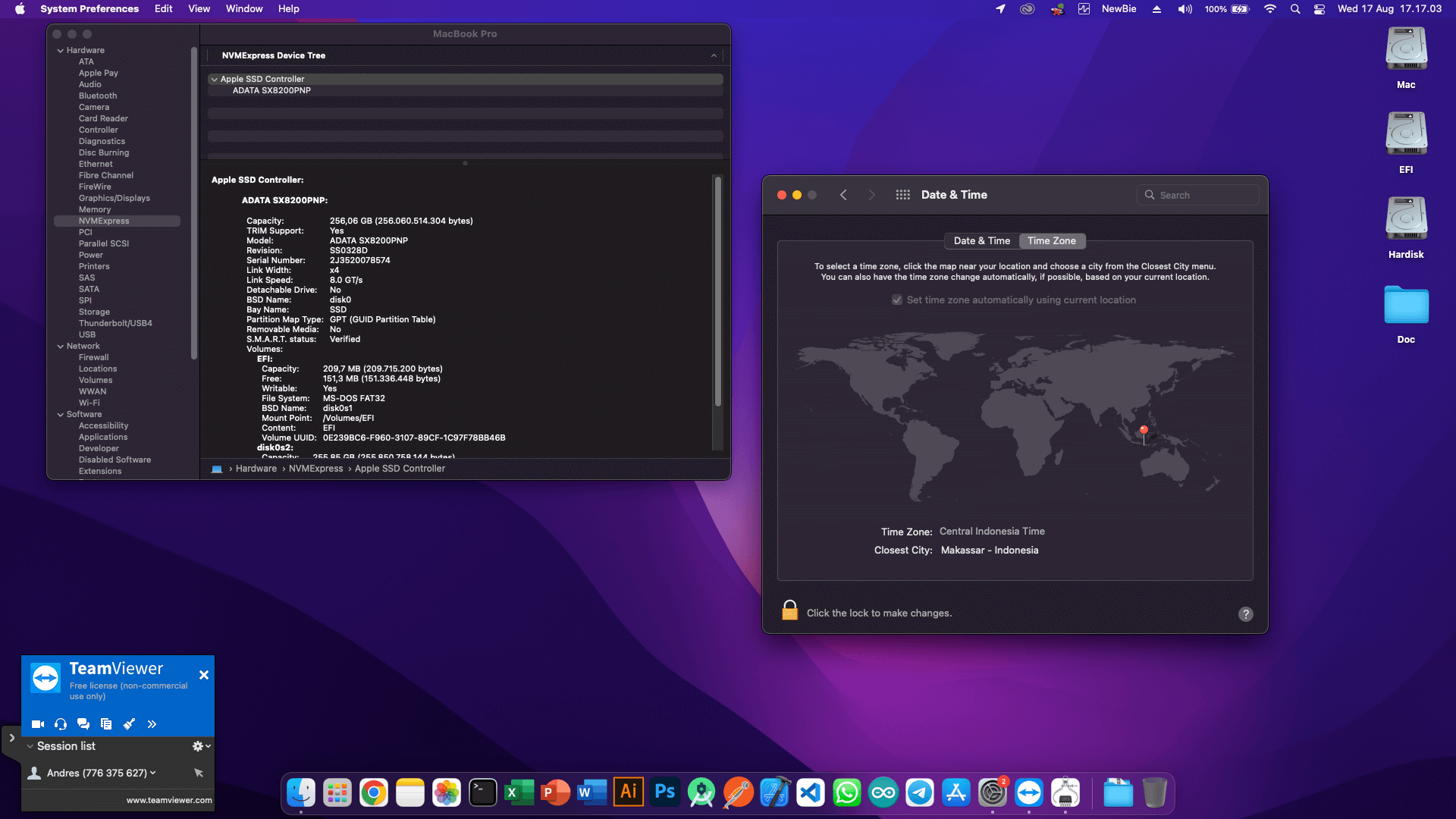This screenshot has width=1456, height=819.
Task: Select Bluetooth in System Information sidebar
Action: pos(98,96)
